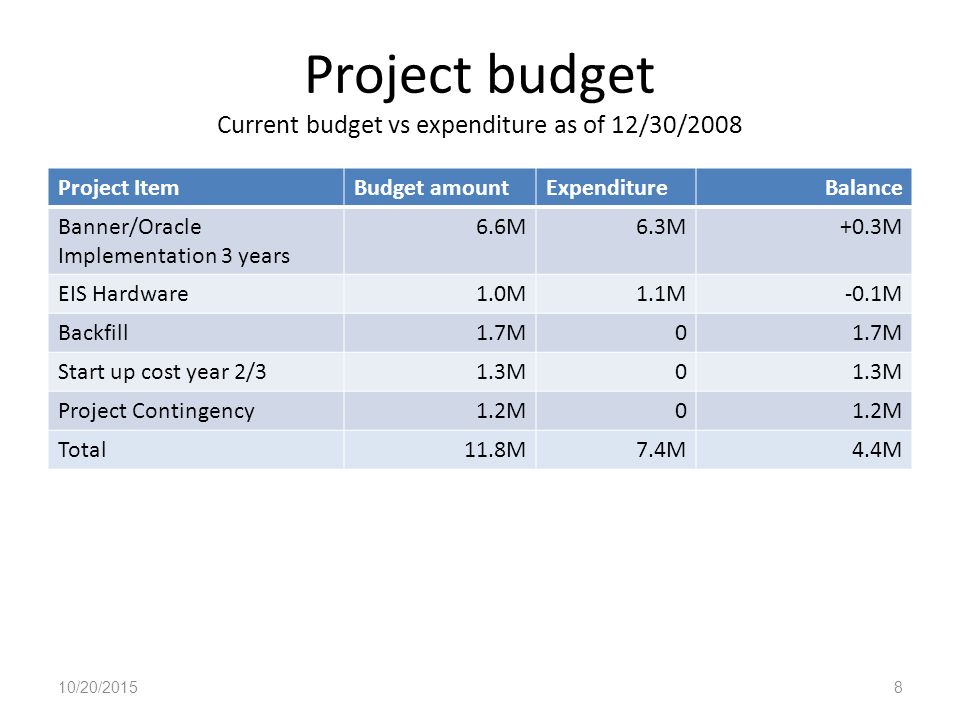Select the Start up cost year 2/3 cell
Viewport: 960px width, 720px height.
point(196,372)
